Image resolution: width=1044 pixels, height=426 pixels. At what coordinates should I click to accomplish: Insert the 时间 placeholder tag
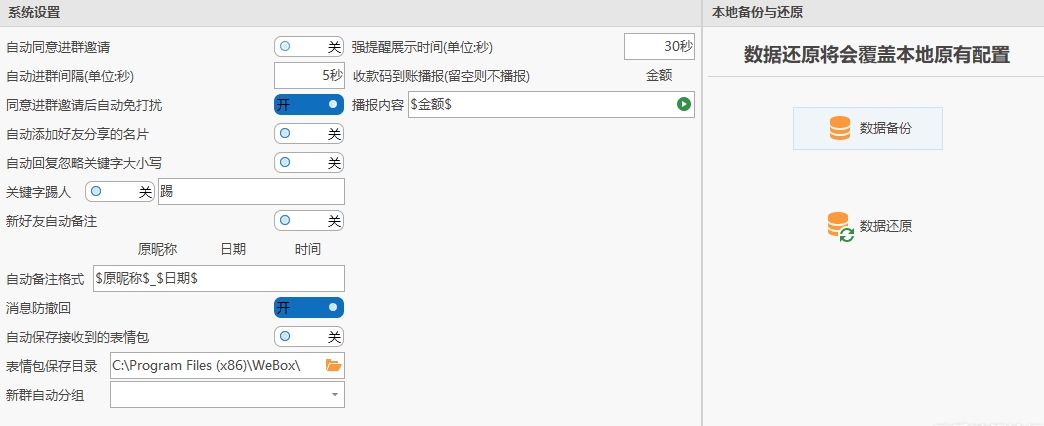pyautogui.click(x=308, y=250)
